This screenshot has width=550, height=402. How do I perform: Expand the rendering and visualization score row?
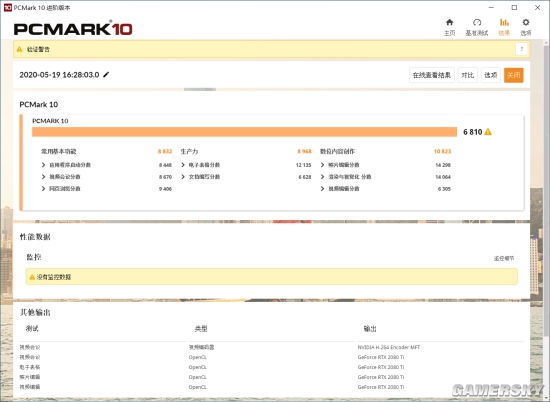point(385,177)
